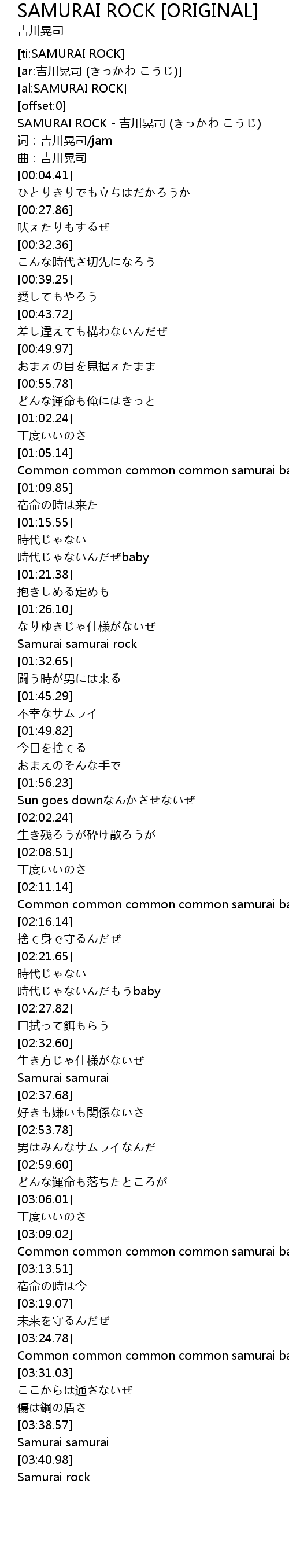
Task: Select the [ti:SAMURAI ROCK] tag line
Action: pyautogui.click(x=71, y=54)
